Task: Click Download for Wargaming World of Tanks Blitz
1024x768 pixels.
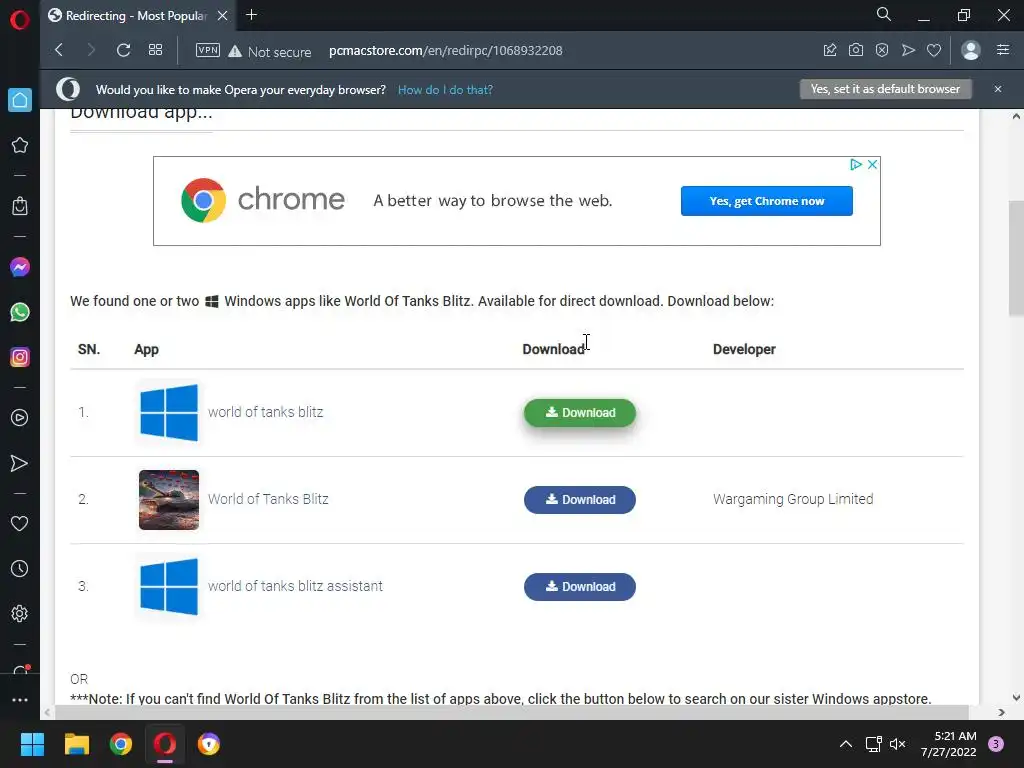Action: coord(580,500)
